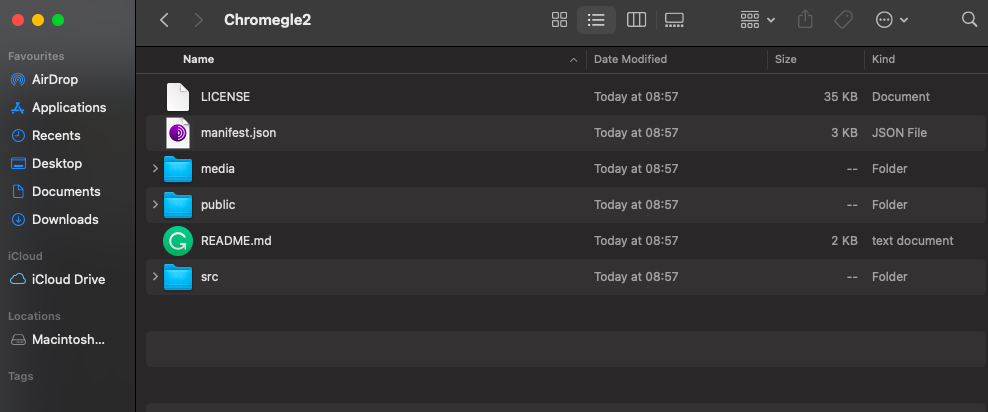The width and height of the screenshot is (988, 412).
Task: Click the Search magnifier icon
Action: pyautogui.click(x=969, y=20)
